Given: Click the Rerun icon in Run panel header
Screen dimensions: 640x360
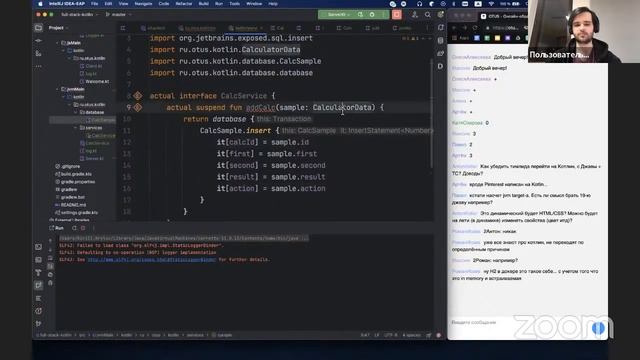Looking at the screenshot, I should pyautogui.click(x=74, y=228).
